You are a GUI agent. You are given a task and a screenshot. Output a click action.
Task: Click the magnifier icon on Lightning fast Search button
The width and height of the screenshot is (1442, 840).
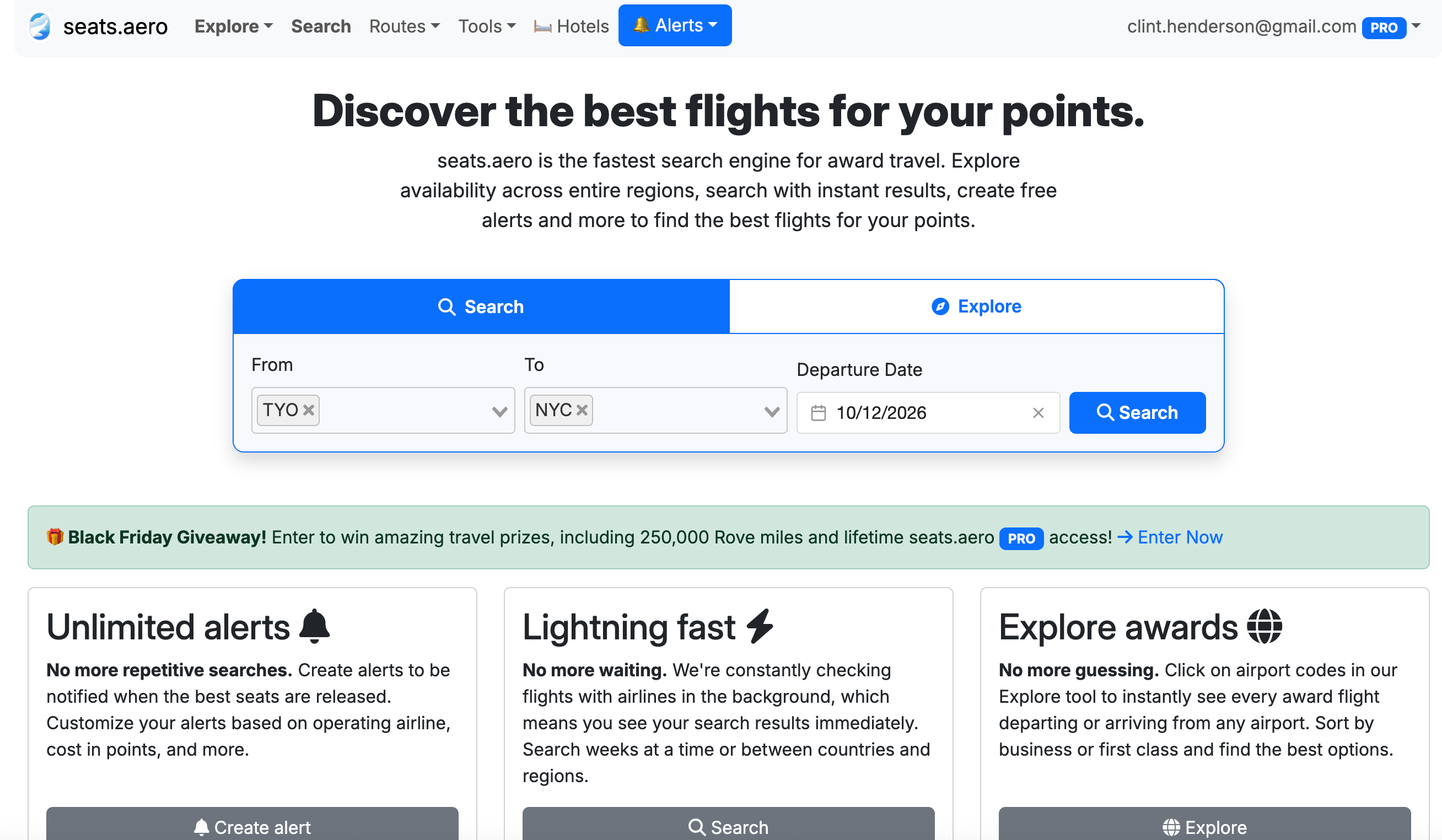point(697,827)
